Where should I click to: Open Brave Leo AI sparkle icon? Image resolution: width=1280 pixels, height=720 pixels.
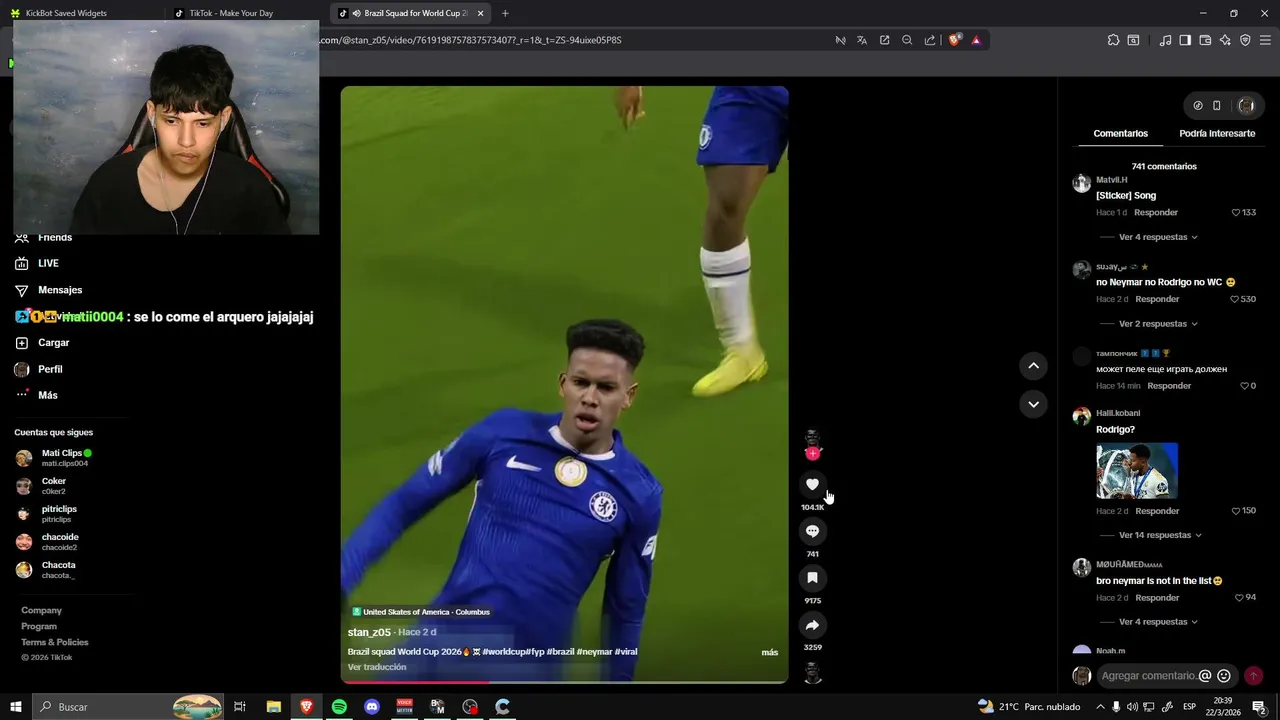pyautogui.click(x=1225, y=40)
